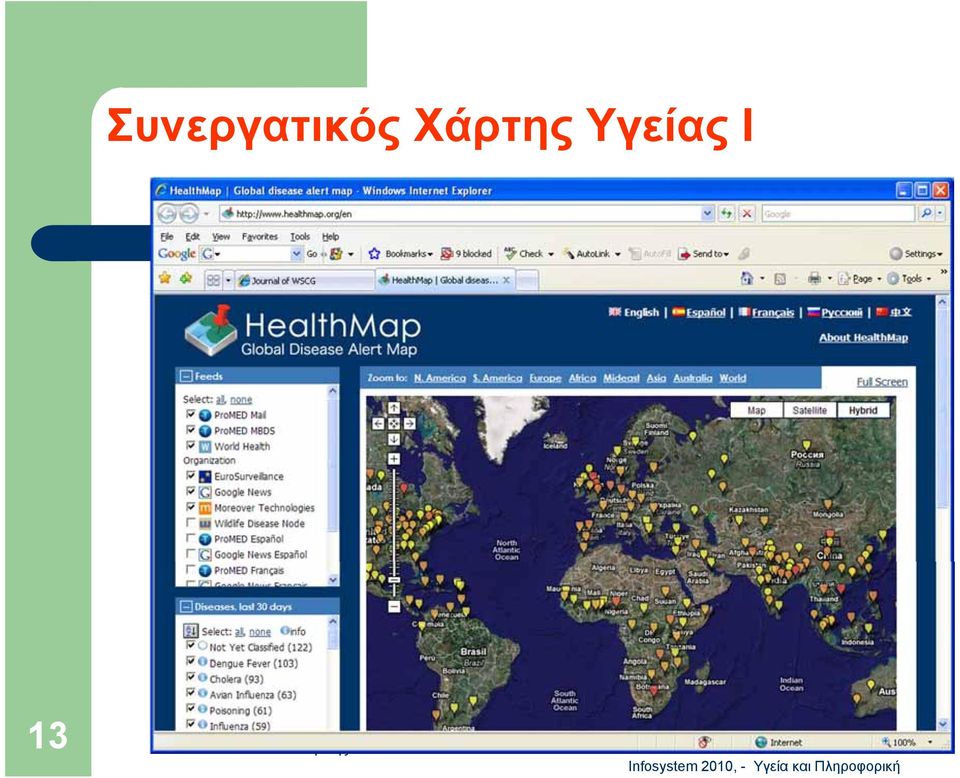Click the map pan right arrow
This screenshot has width=960, height=778.
(410, 424)
